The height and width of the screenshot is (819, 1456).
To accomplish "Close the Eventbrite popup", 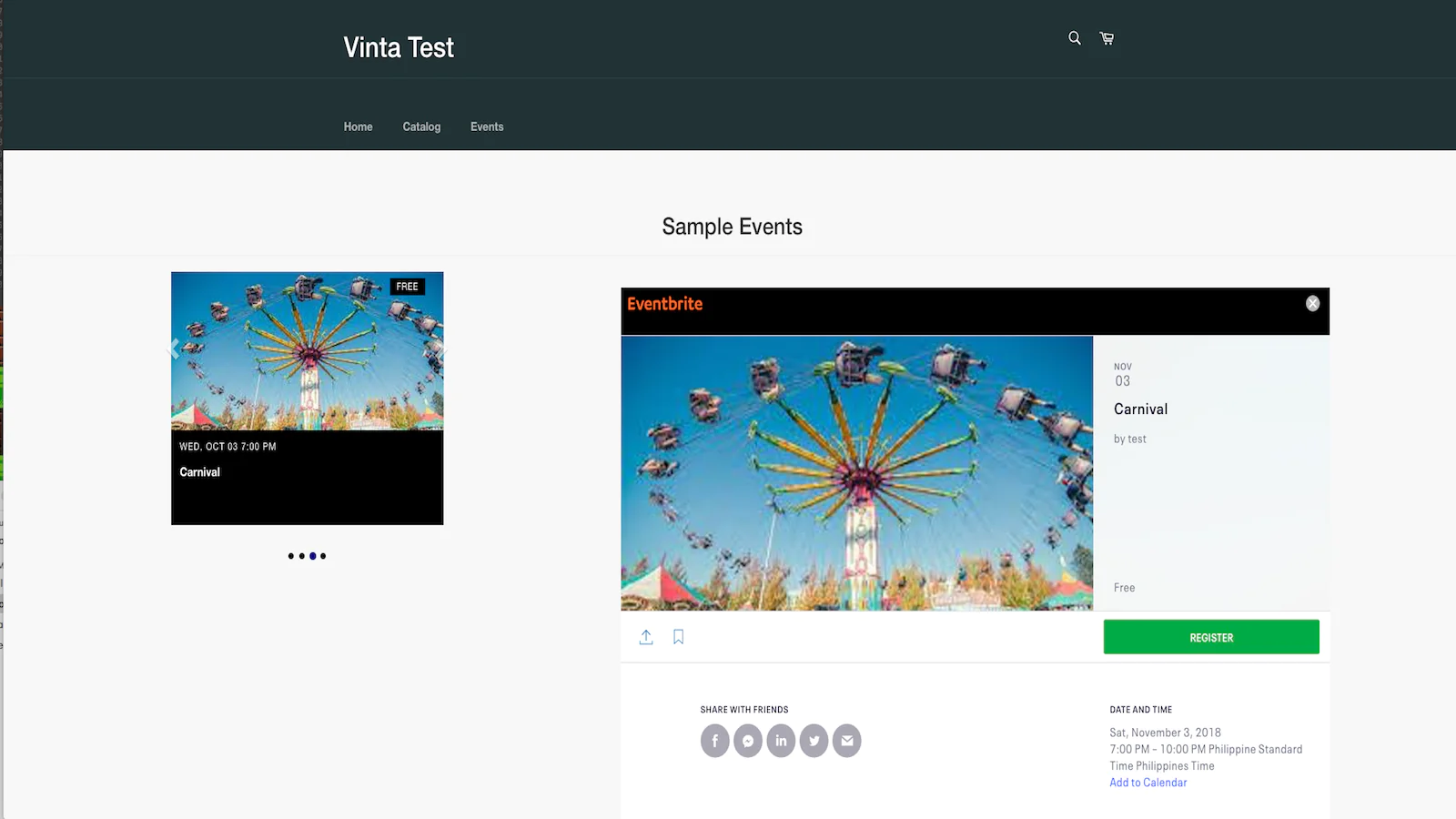I will point(1312,304).
